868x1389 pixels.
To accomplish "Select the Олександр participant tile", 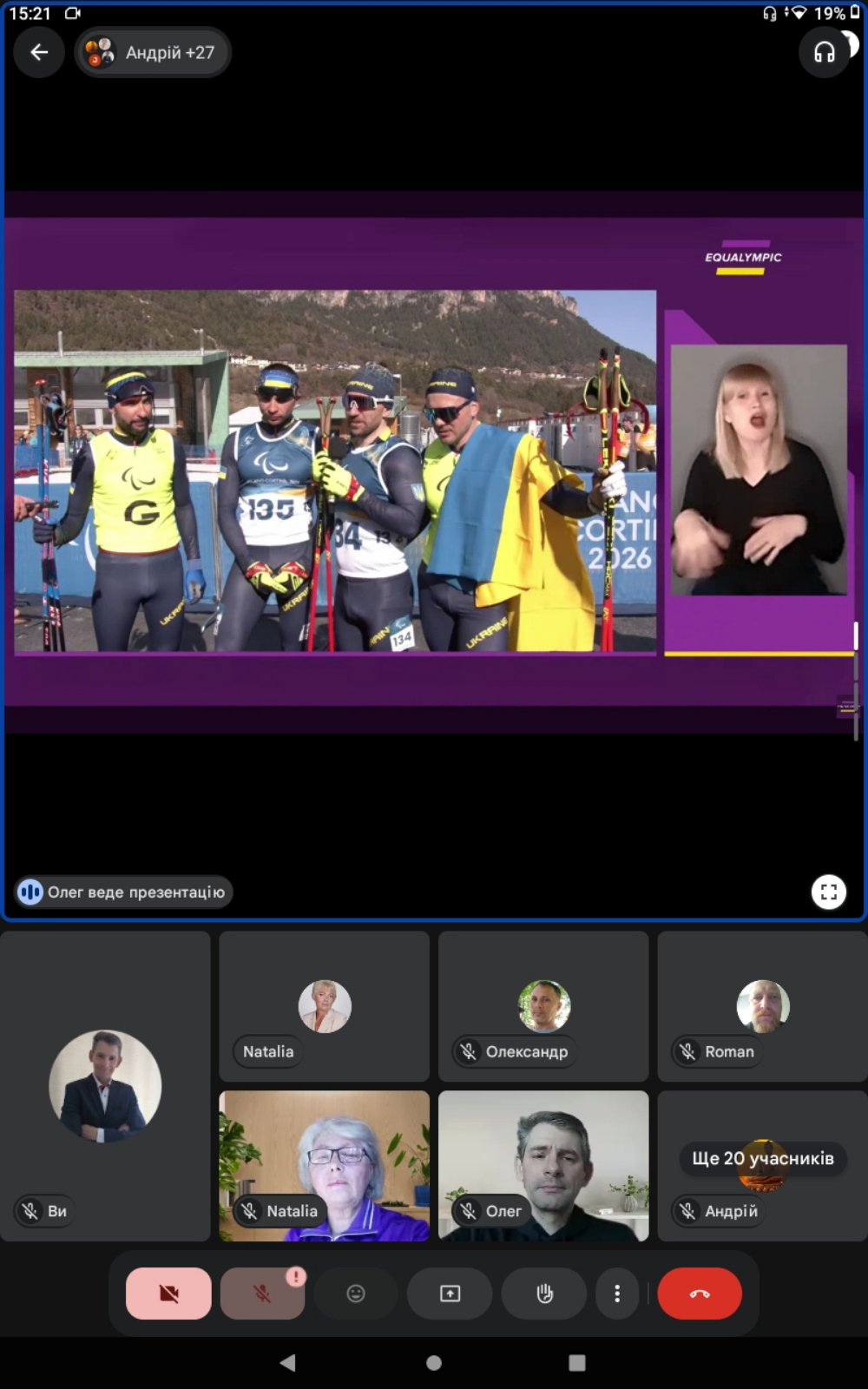I will 543,1006.
